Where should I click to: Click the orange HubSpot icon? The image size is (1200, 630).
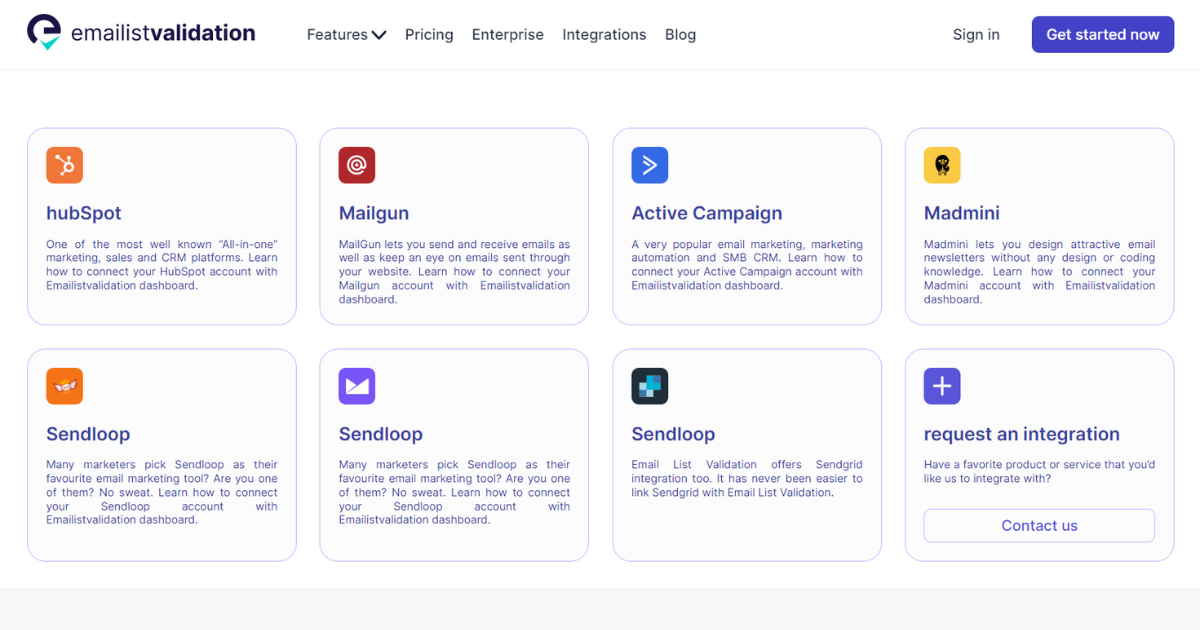pyautogui.click(x=64, y=165)
